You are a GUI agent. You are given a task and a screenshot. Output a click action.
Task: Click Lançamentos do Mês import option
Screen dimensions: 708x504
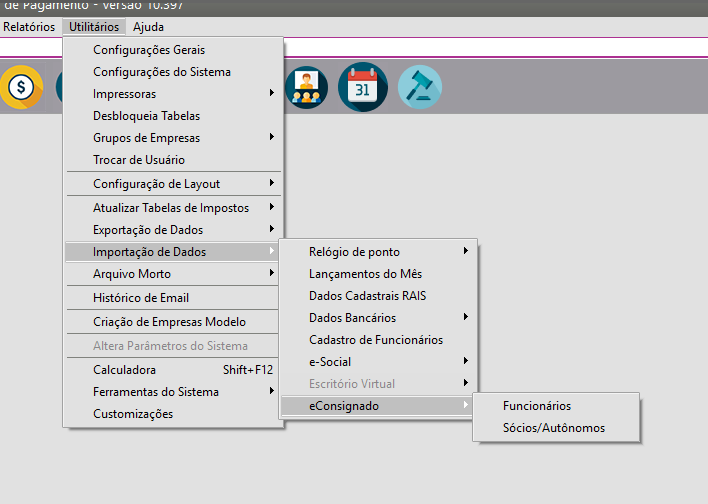[365, 274]
